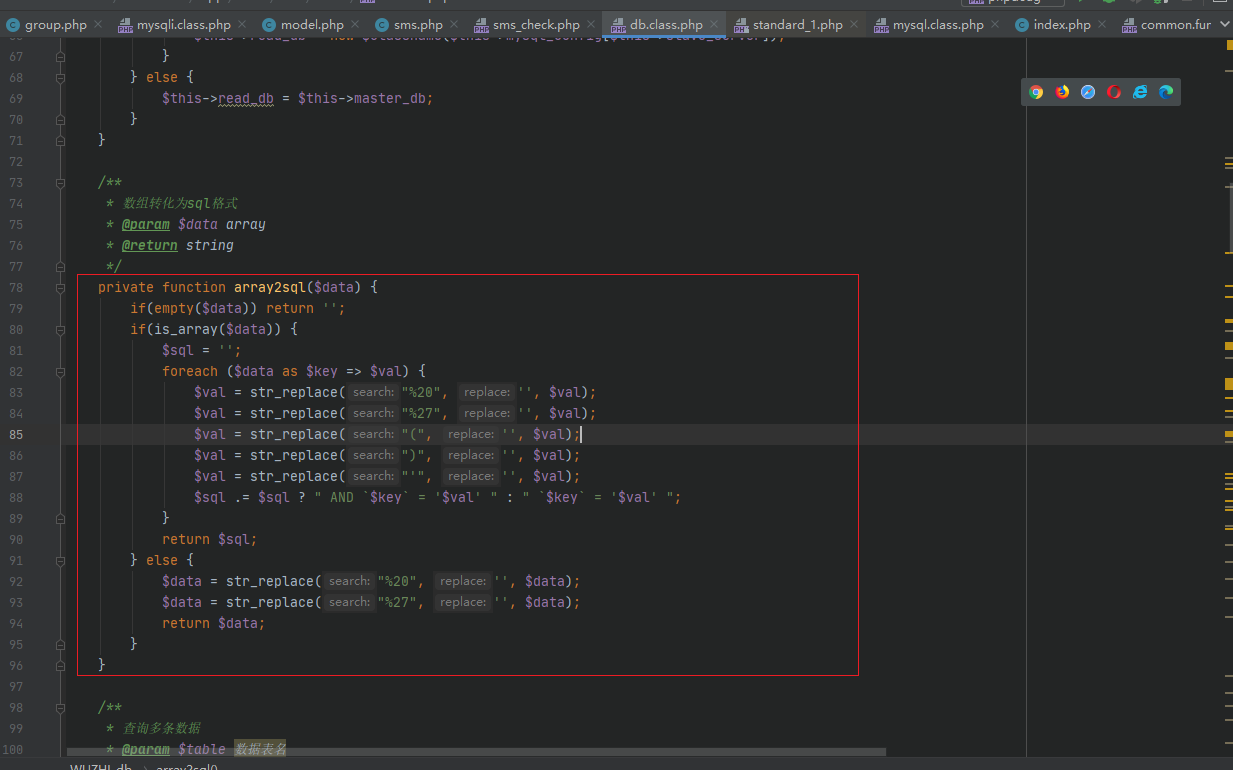The height and width of the screenshot is (770, 1233).
Task: Show hidden tabs with tab list chevron
Action: coord(1224,24)
